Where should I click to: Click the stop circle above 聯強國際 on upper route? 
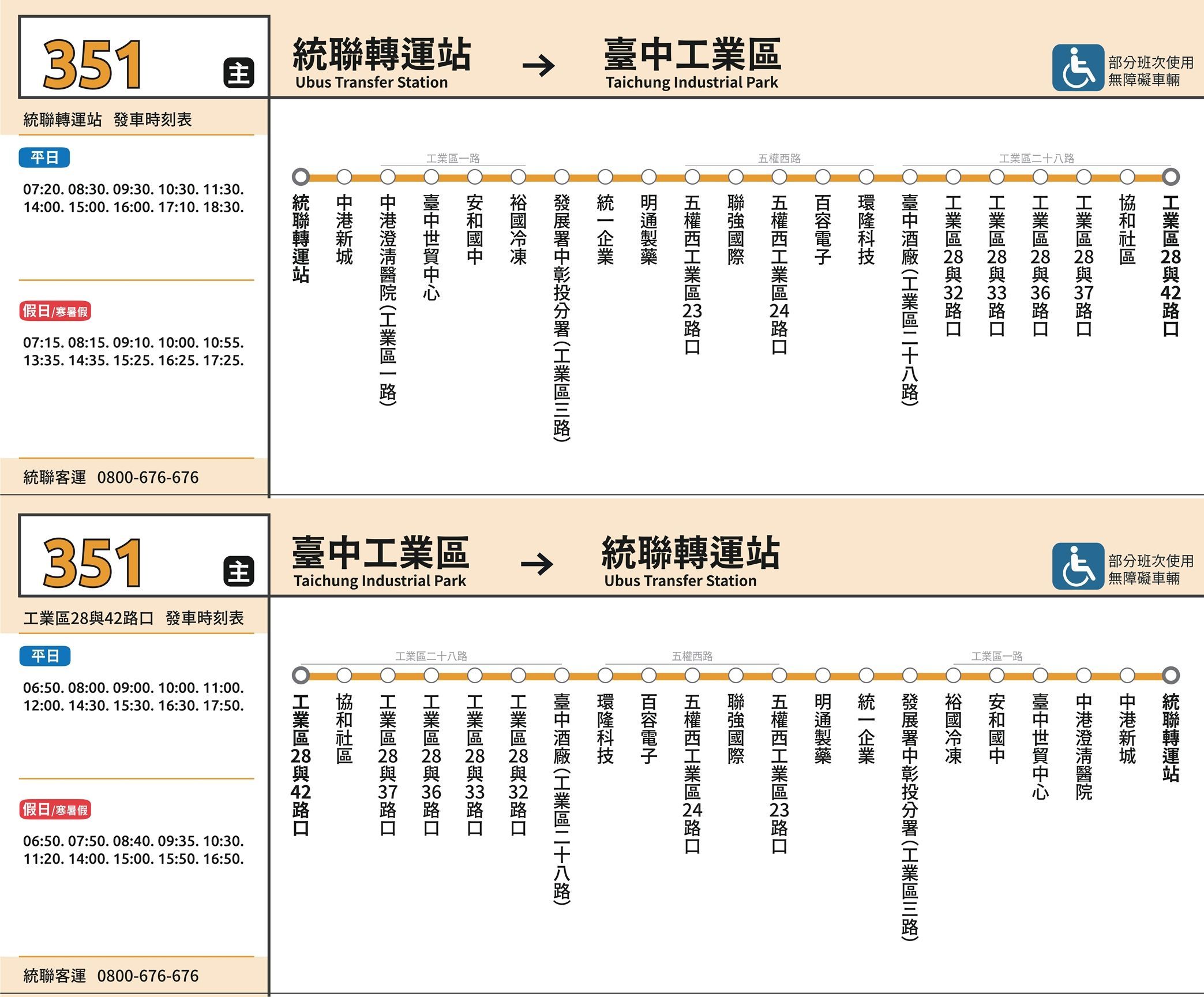(736, 177)
